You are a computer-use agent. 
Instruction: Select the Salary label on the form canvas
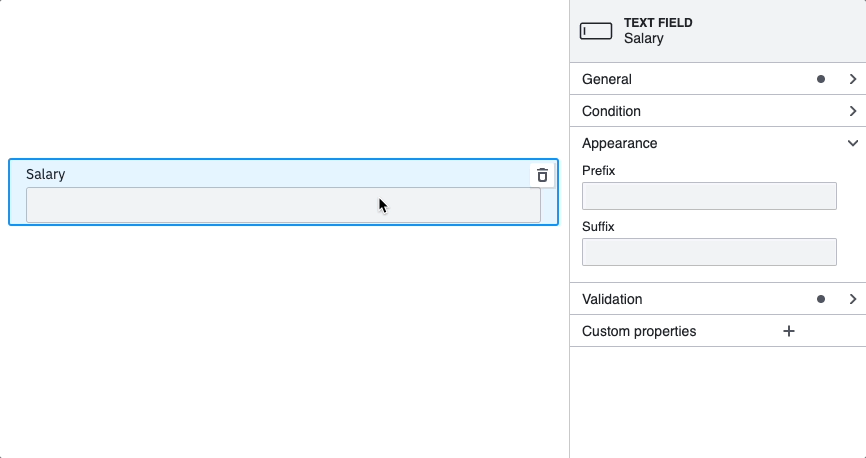pyautogui.click(x=46, y=174)
